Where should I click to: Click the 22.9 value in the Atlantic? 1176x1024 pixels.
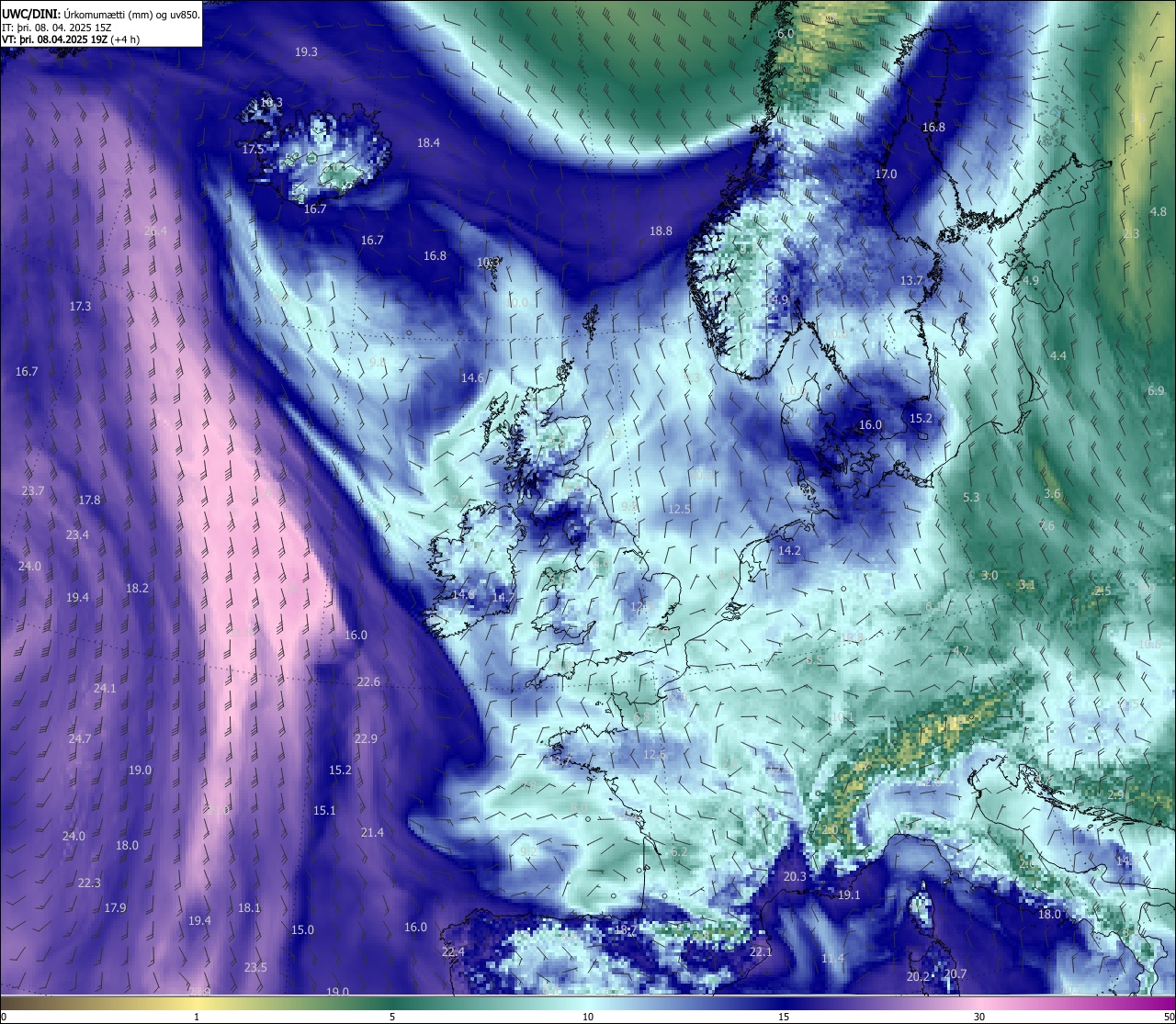(366, 739)
